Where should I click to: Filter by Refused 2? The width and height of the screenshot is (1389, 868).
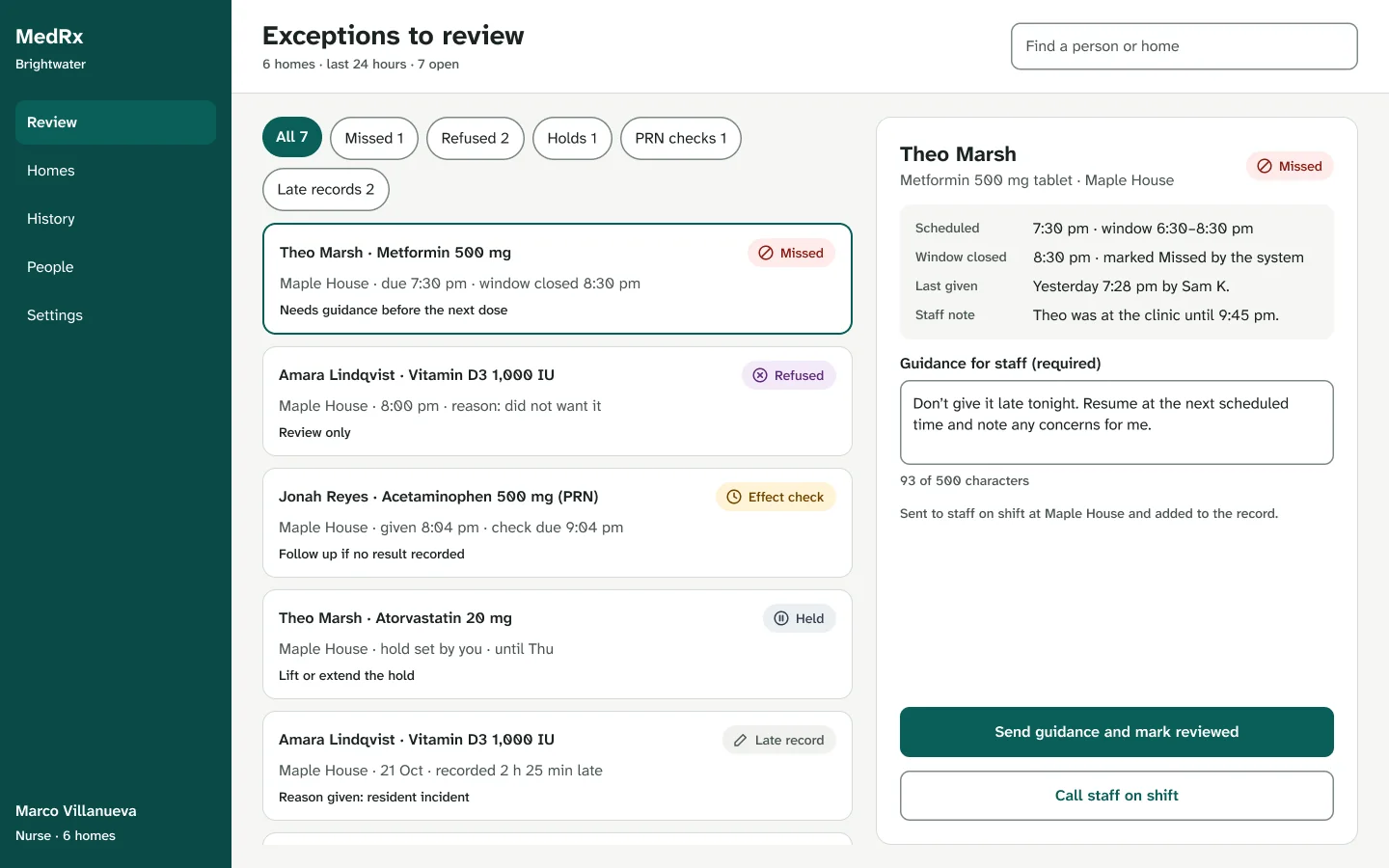476,138
